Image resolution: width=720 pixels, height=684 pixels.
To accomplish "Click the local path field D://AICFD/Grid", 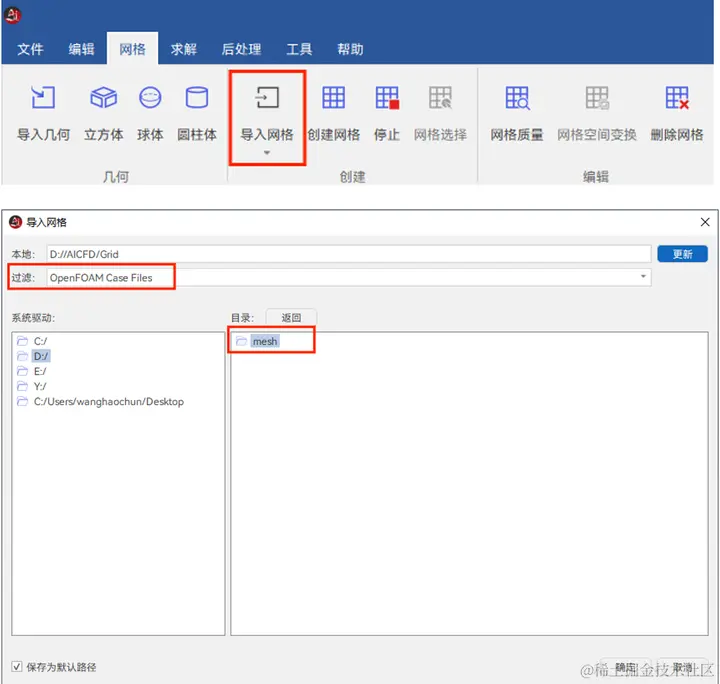I will (349, 254).
